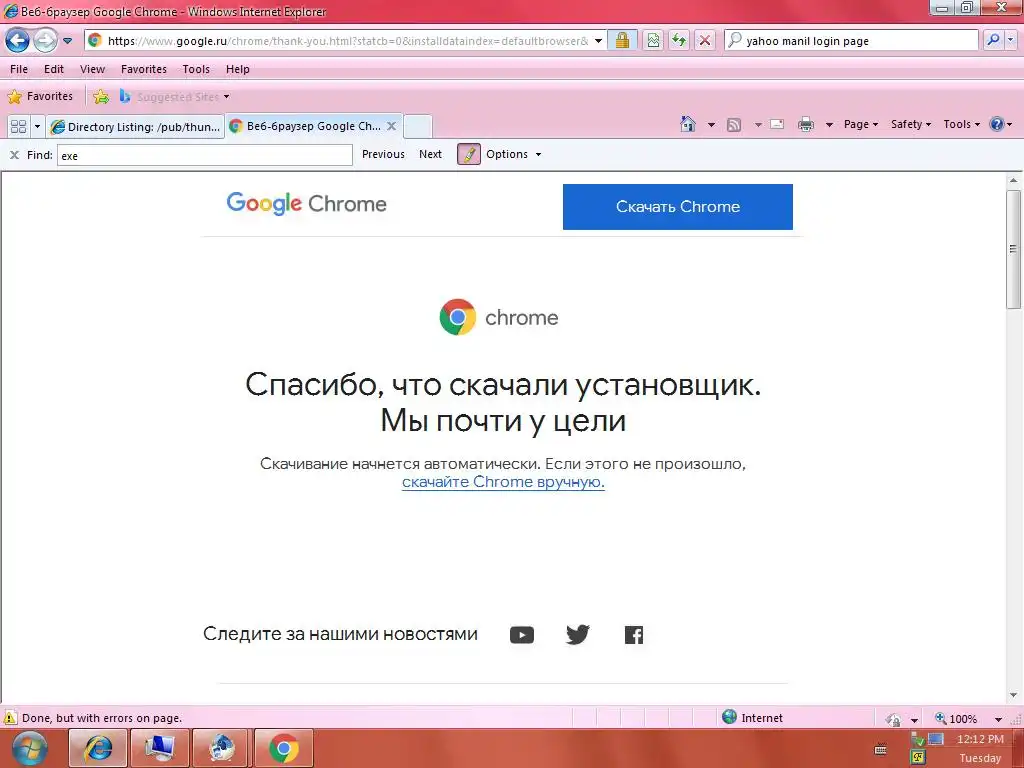Image resolution: width=1024 pixels, height=768 pixels.
Task: Click the Скачать Chrome blue button
Action: coord(678,206)
